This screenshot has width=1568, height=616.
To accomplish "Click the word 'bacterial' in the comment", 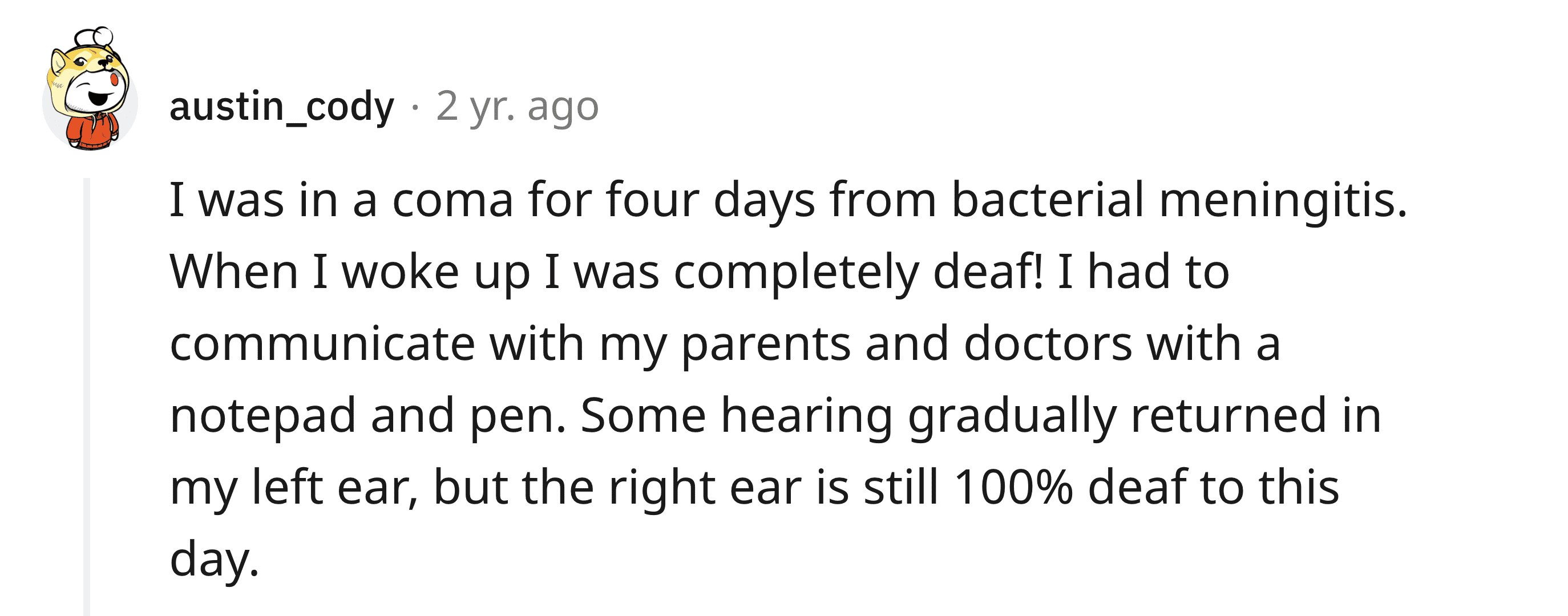I will [1048, 201].
